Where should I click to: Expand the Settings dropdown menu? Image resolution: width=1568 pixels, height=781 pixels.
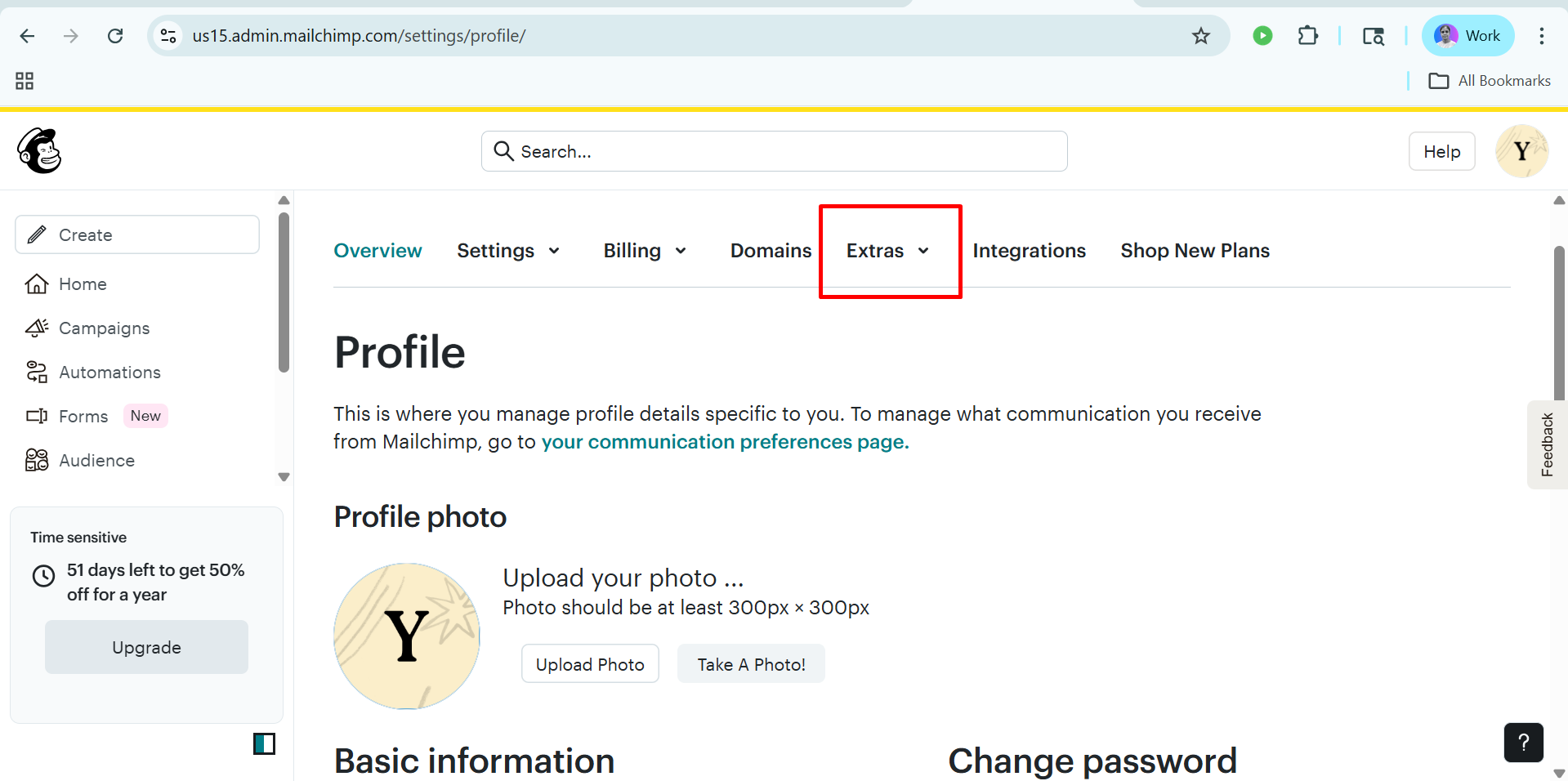pos(508,251)
